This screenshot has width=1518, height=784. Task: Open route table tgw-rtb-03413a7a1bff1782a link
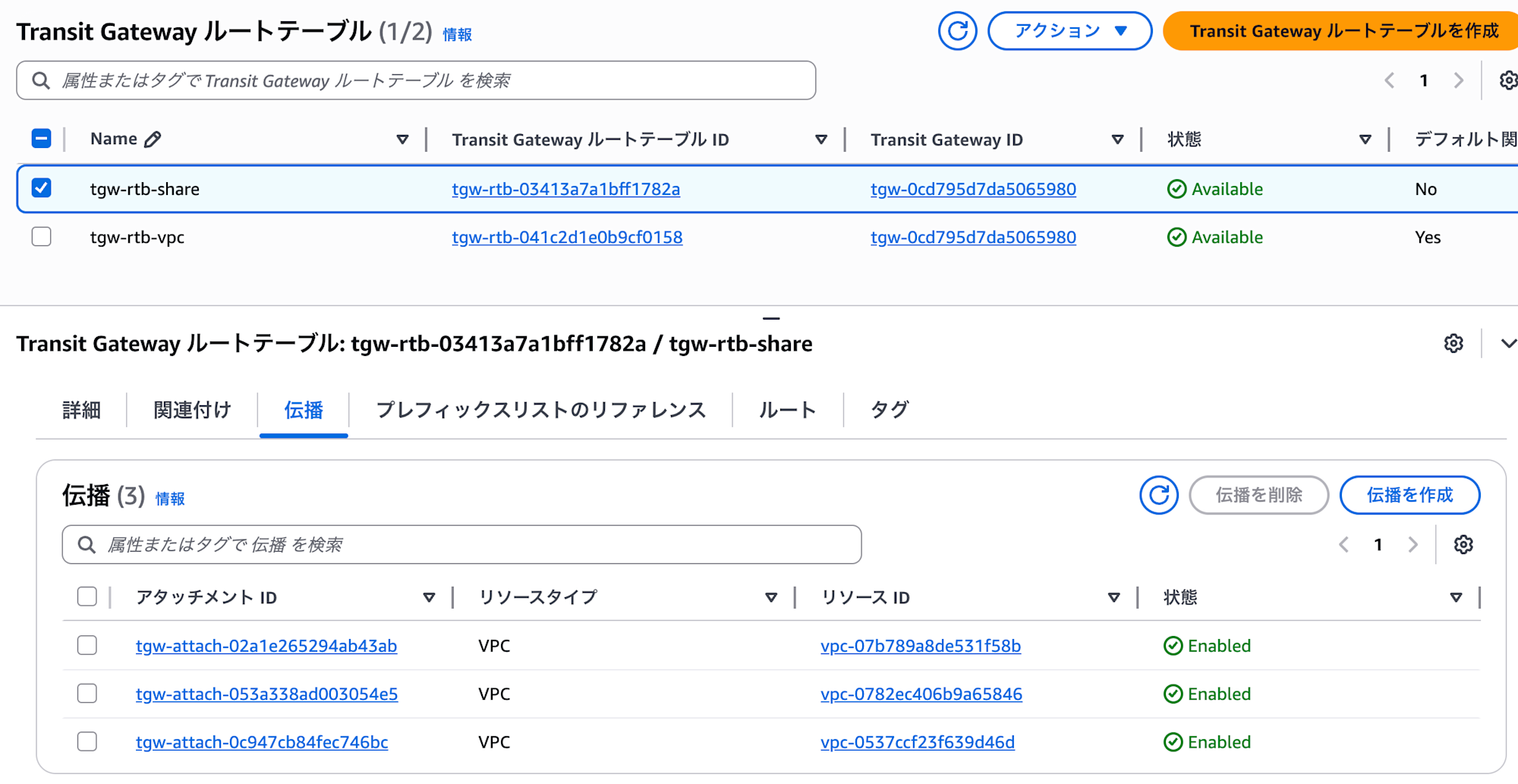(x=565, y=189)
